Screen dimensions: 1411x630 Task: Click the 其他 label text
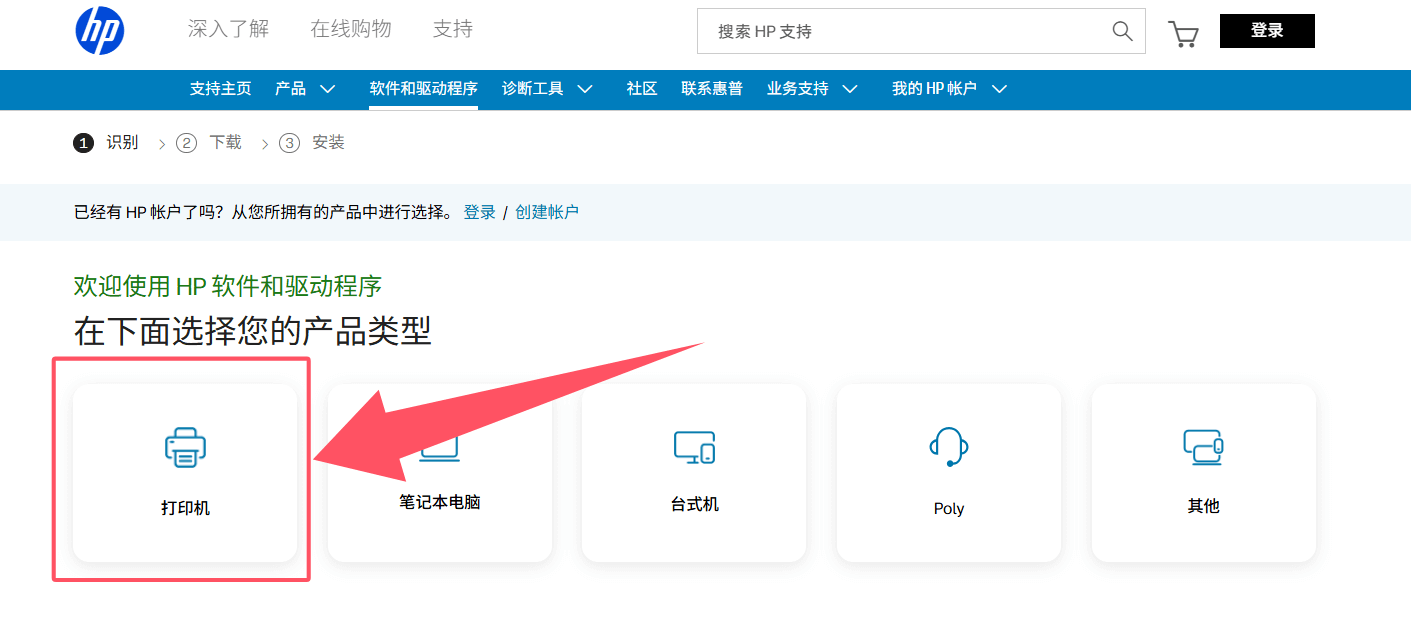coord(1204,506)
